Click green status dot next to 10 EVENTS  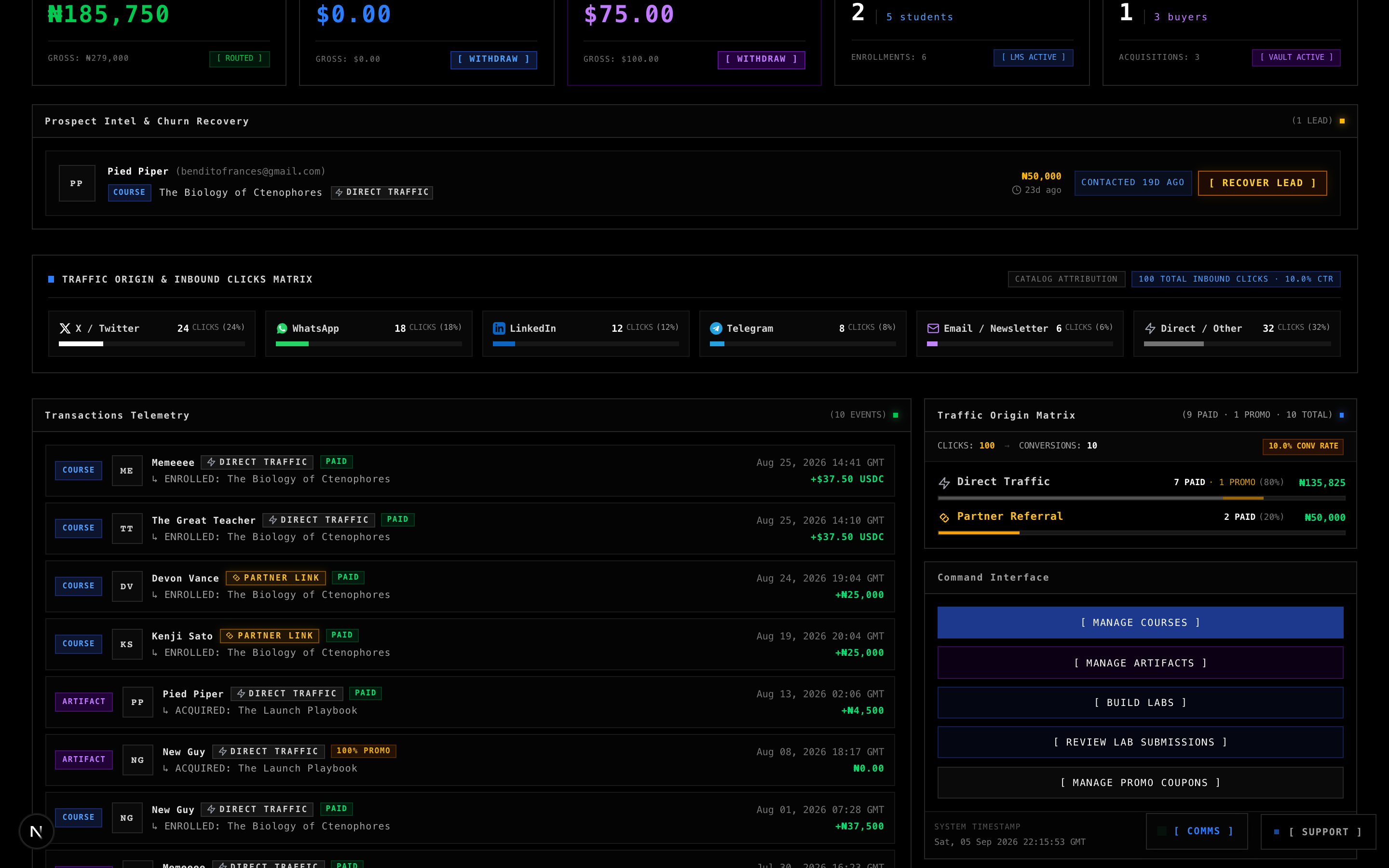pos(896,415)
